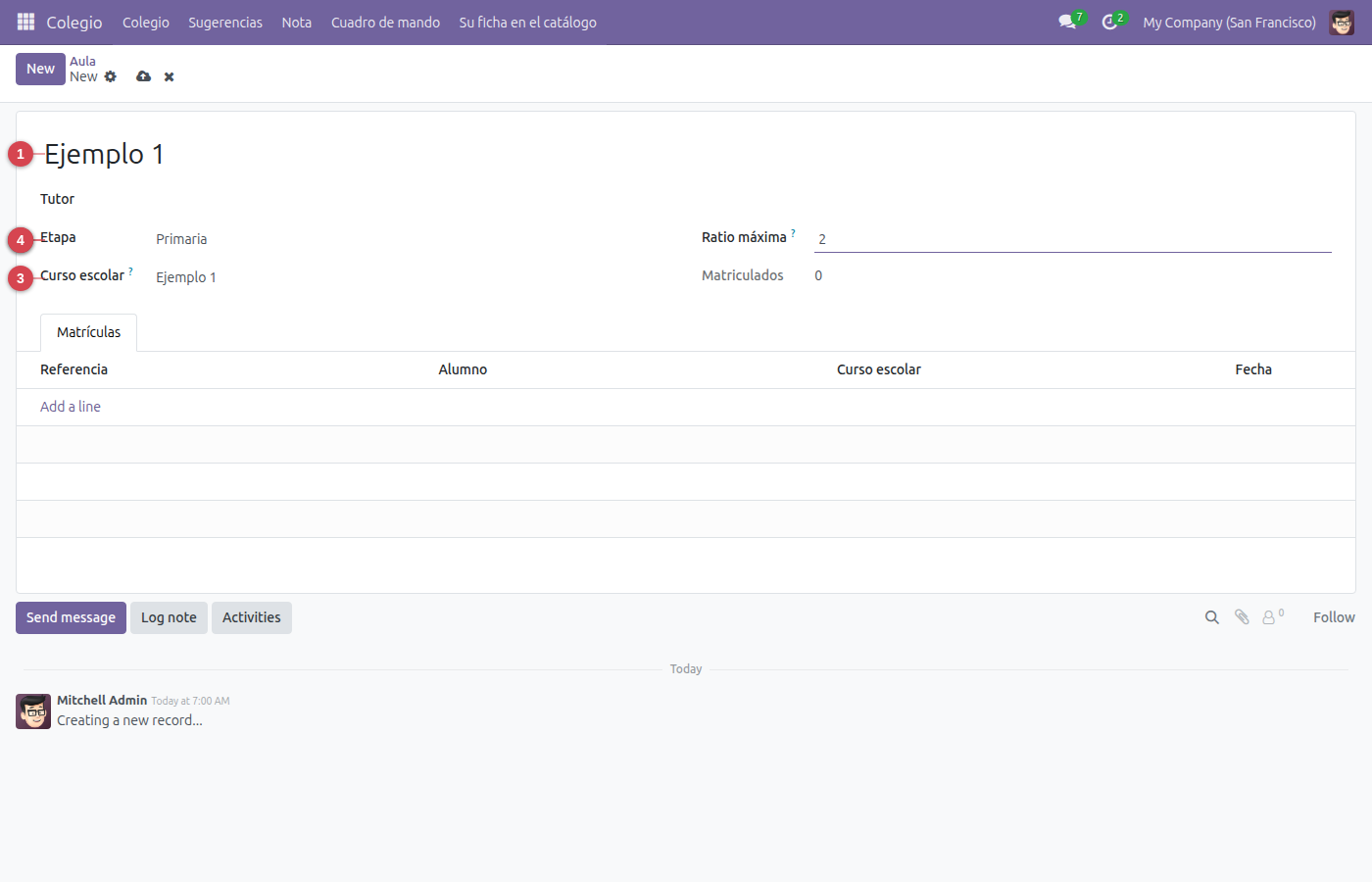
Task: Add a line to Matrículas
Action: point(71,407)
